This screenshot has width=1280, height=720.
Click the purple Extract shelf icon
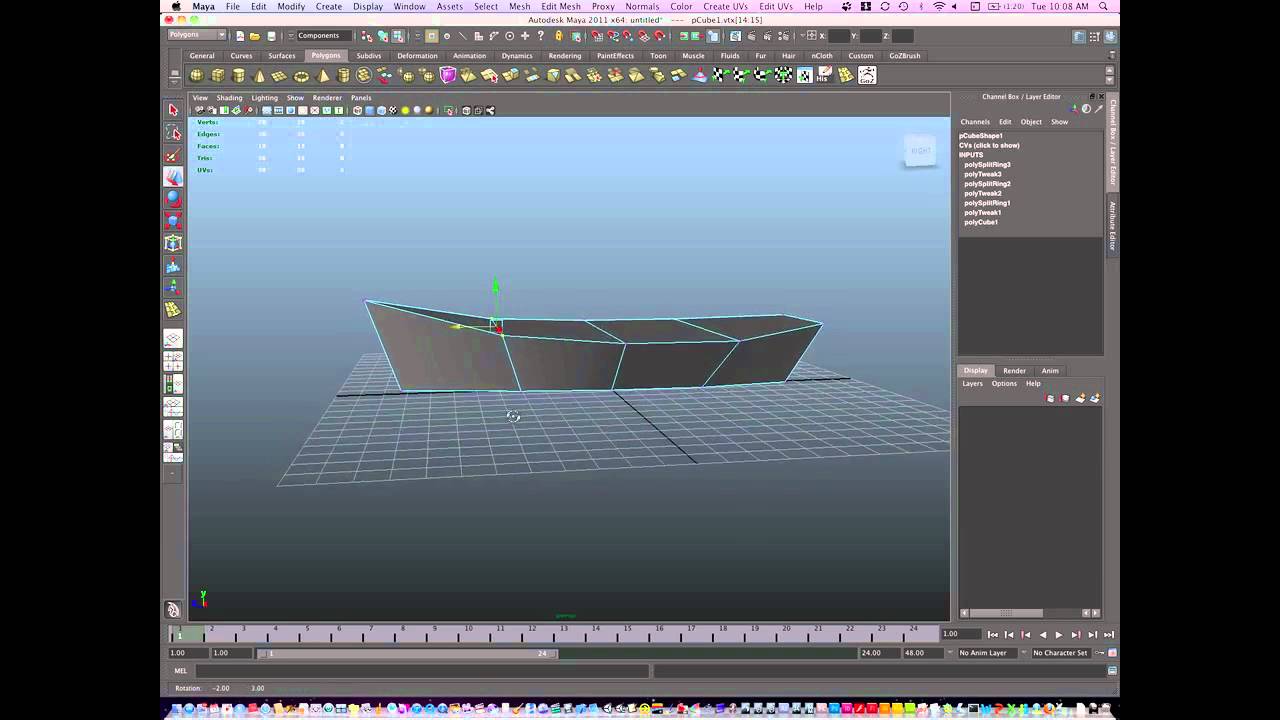point(448,75)
